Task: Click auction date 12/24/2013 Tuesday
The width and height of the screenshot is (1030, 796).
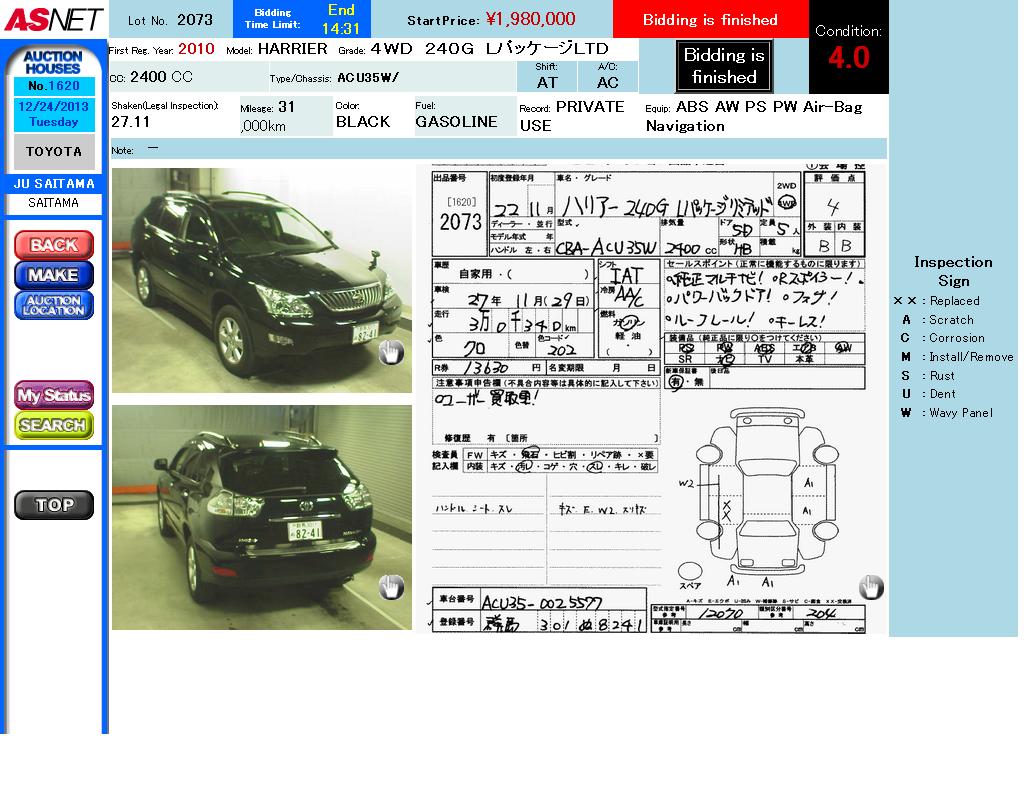Action: (54, 114)
